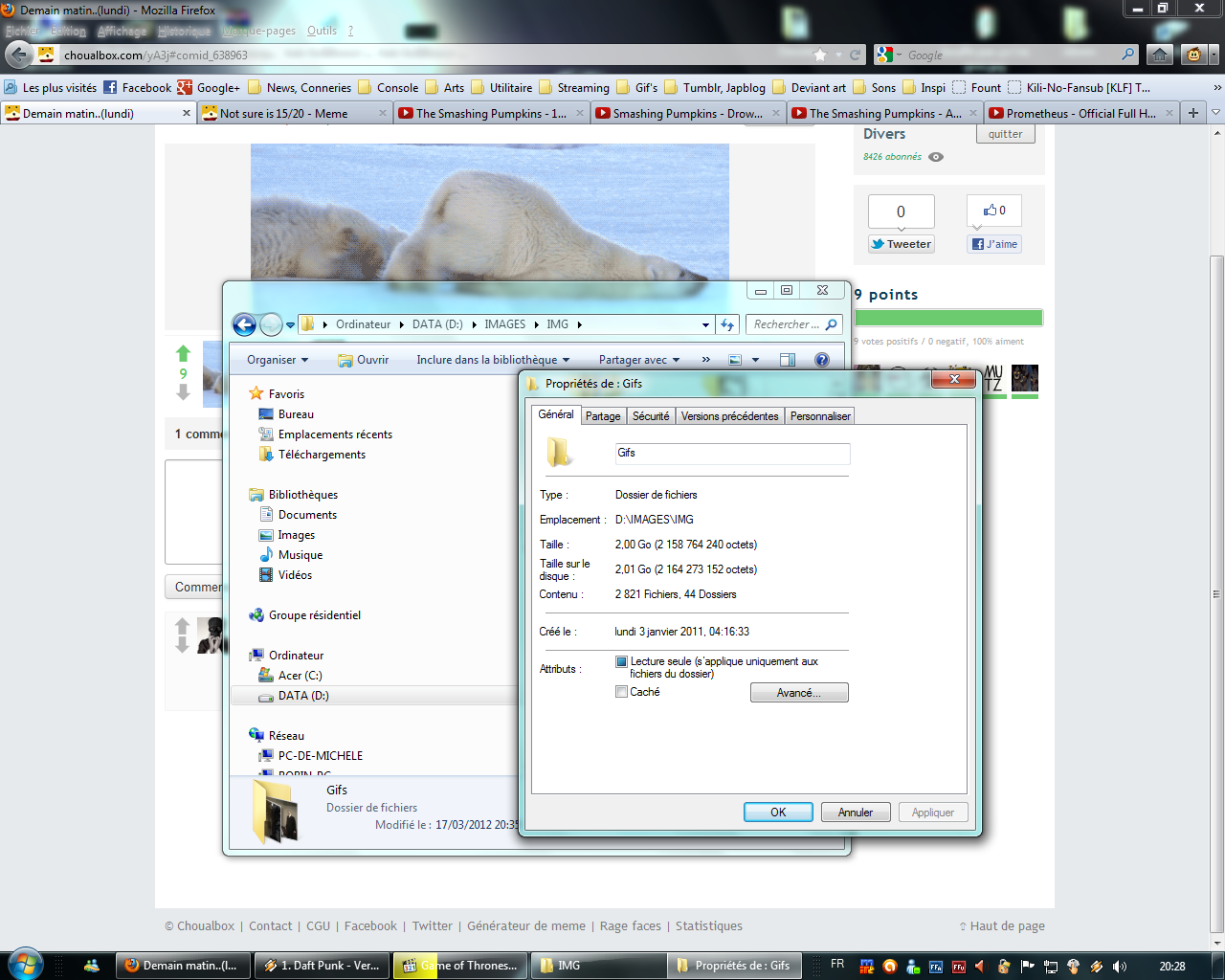Open Firefox Outils menu
Screen dimensions: 1225x980
[x=322, y=31]
